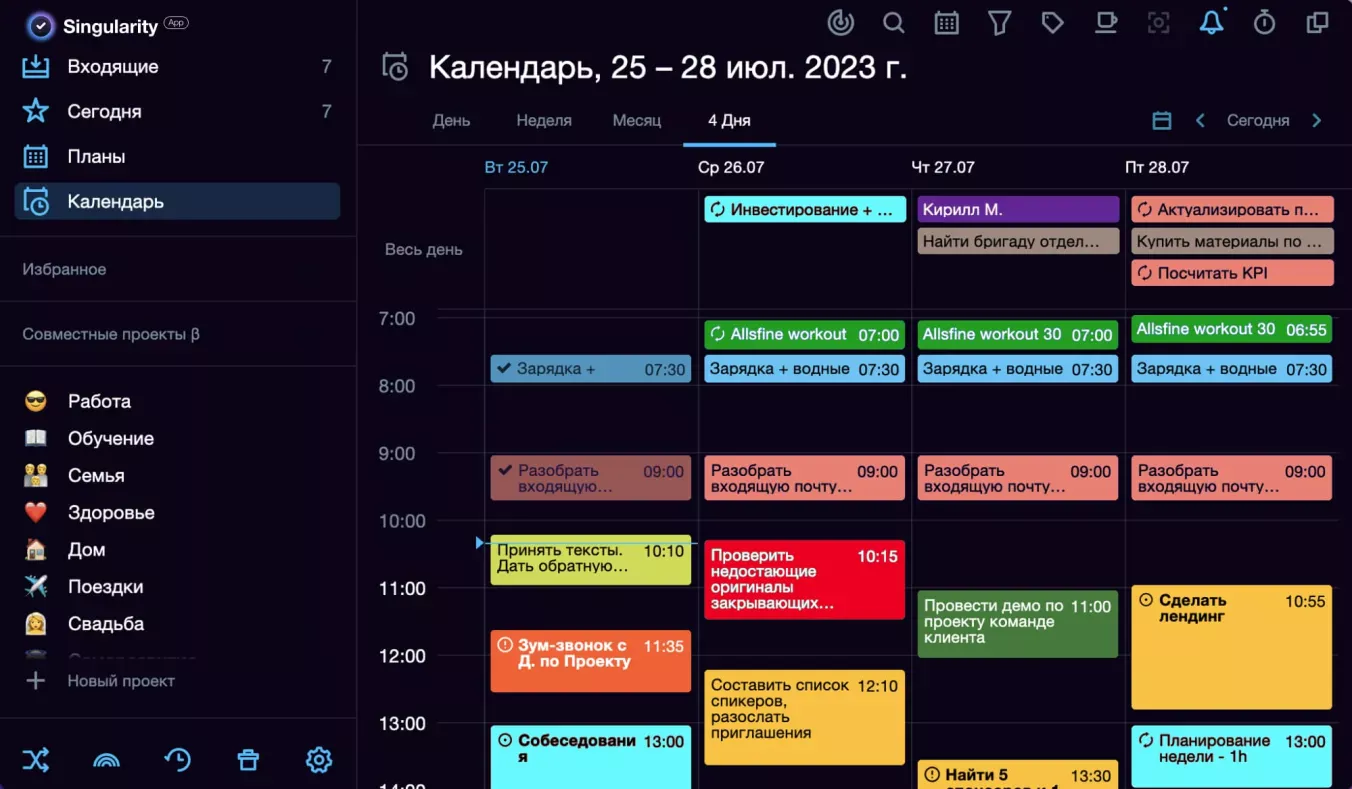Open Сегодня in sidebar
The image size is (1352, 789).
(x=177, y=111)
